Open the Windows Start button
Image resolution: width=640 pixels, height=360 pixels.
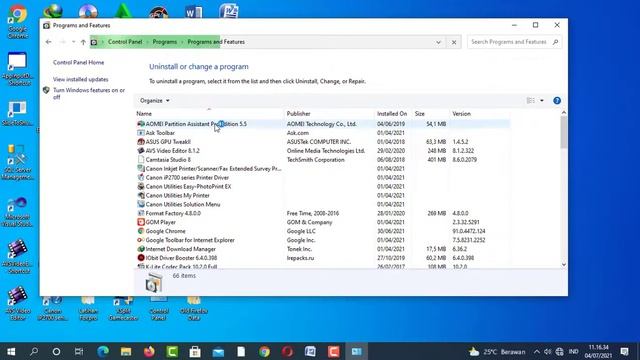click(11, 351)
